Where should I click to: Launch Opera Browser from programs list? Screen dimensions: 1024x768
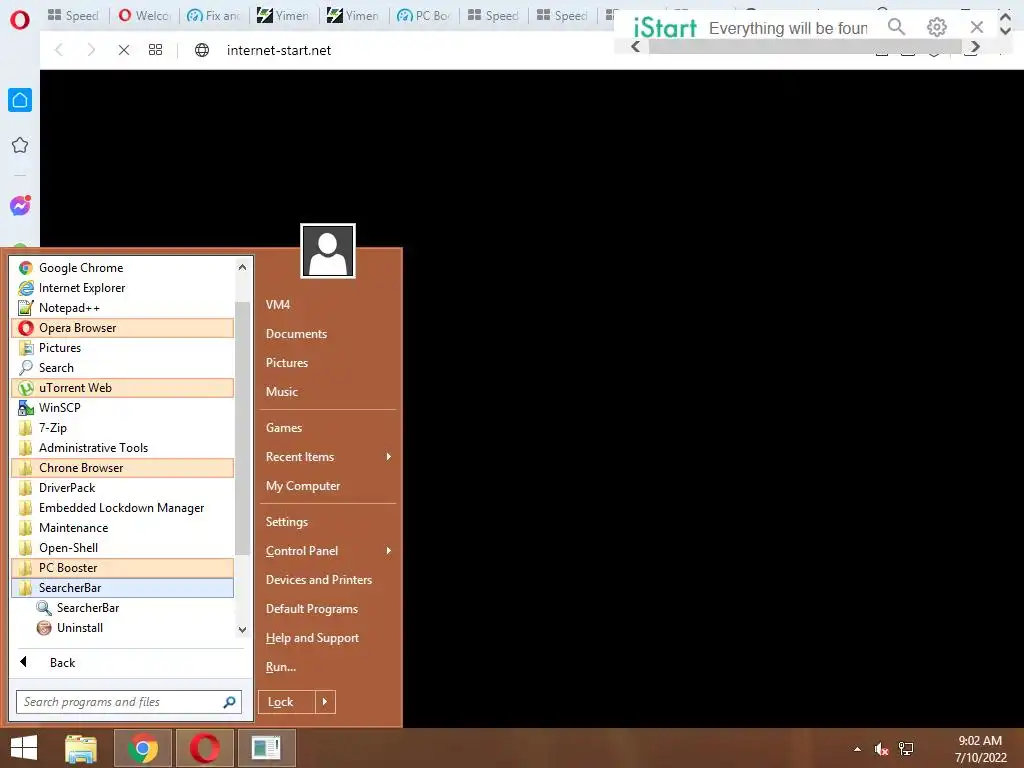pos(123,328)
